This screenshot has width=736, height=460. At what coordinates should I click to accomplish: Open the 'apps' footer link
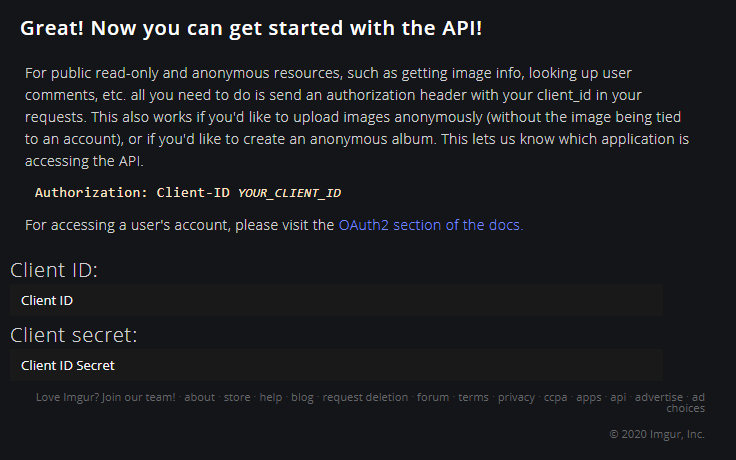pos(589,397)
